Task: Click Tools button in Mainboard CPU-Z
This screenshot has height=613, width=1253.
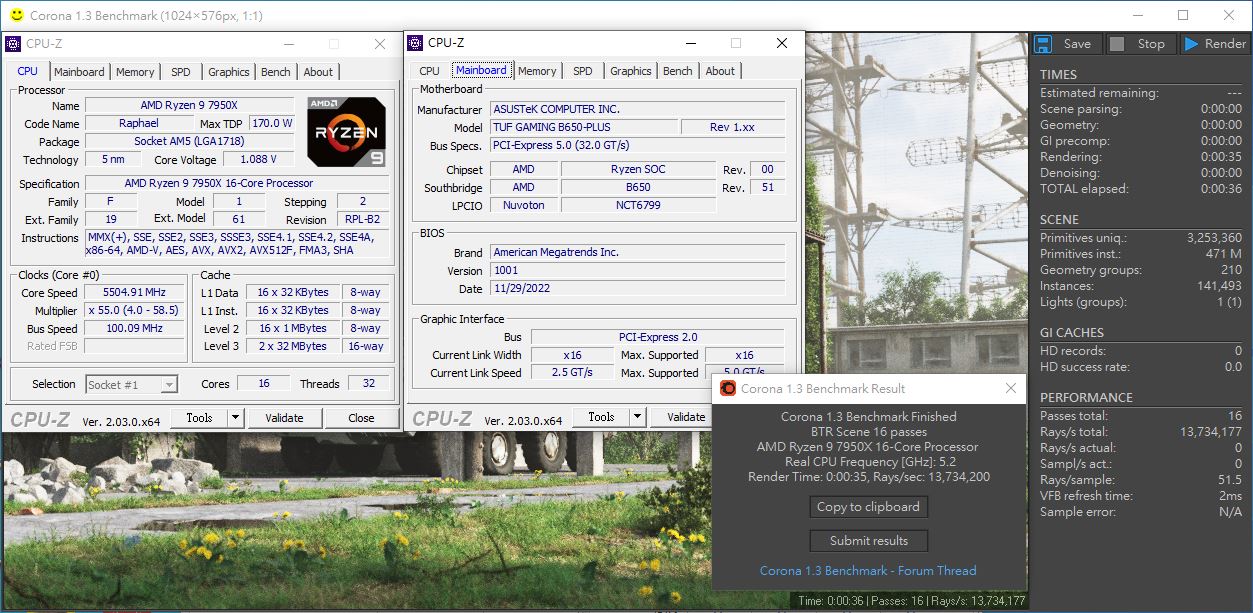Action: click(x=601, y=417)
